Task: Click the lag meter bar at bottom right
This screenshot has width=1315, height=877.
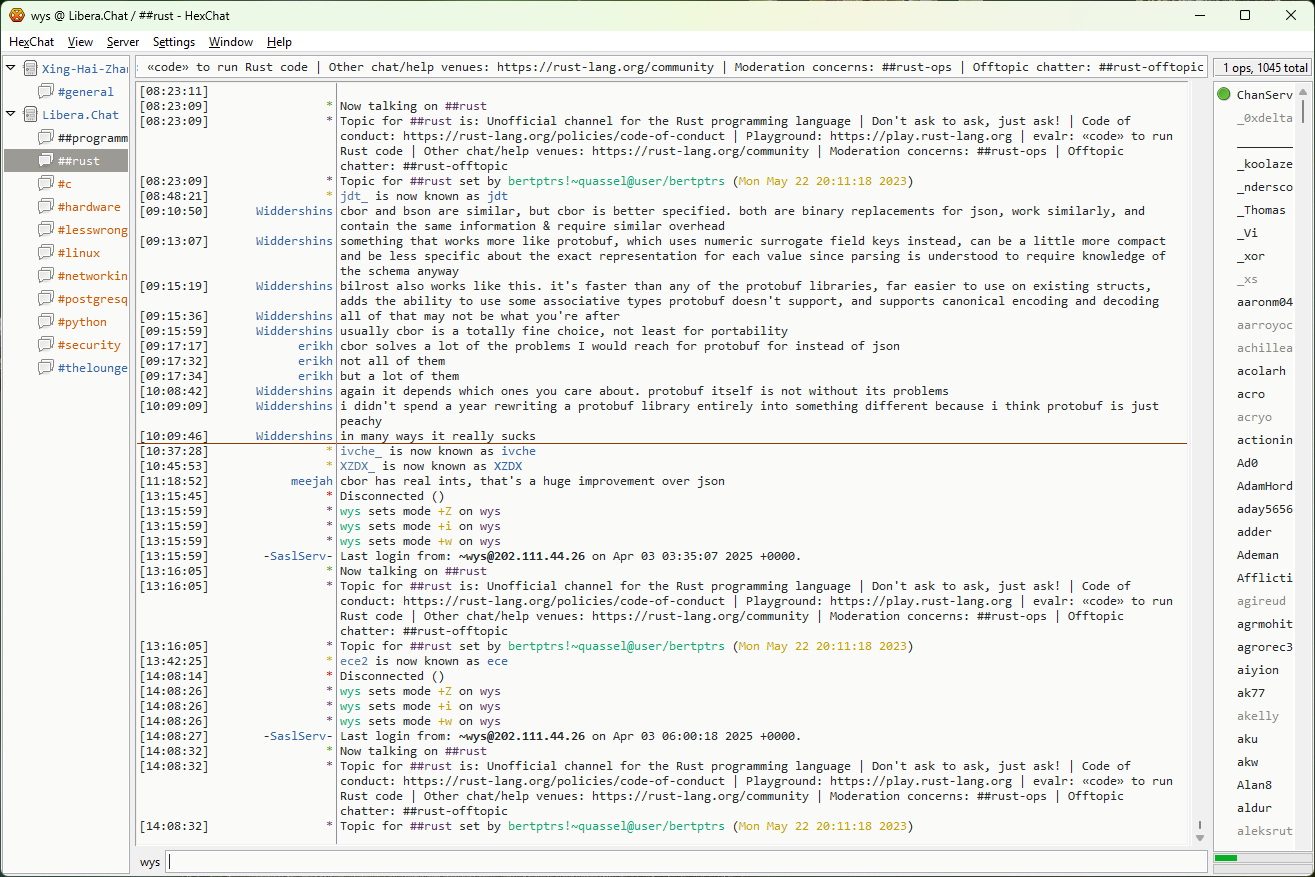Action: [1261, 858]
